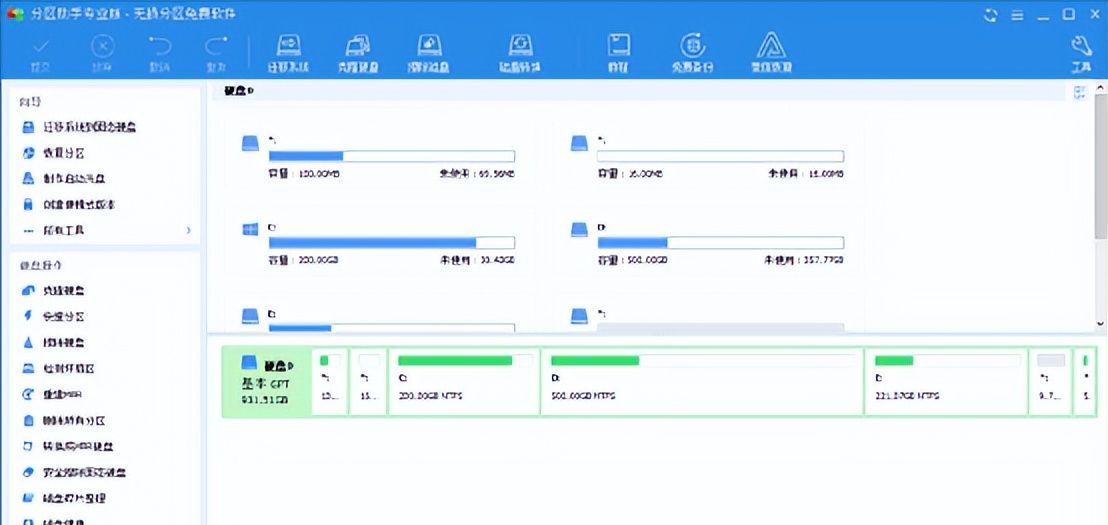
Task: Click the Discard circled-X toolbar button
Action: click(102, 54)
